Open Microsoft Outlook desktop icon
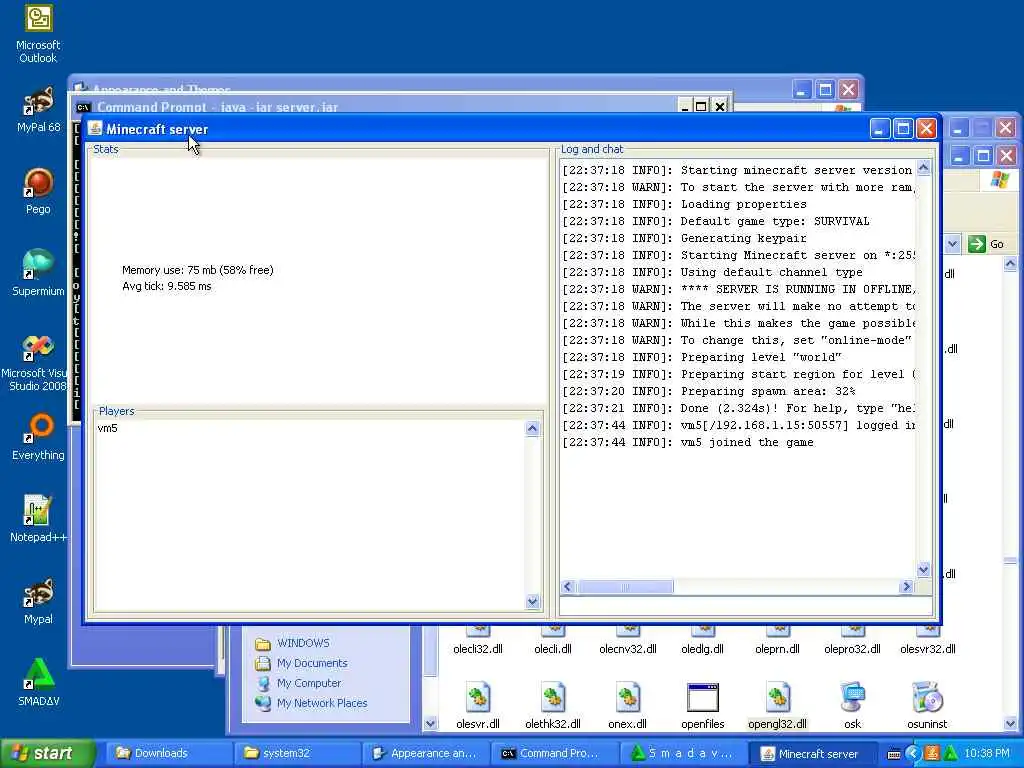1024x768 pixels. 38,34
